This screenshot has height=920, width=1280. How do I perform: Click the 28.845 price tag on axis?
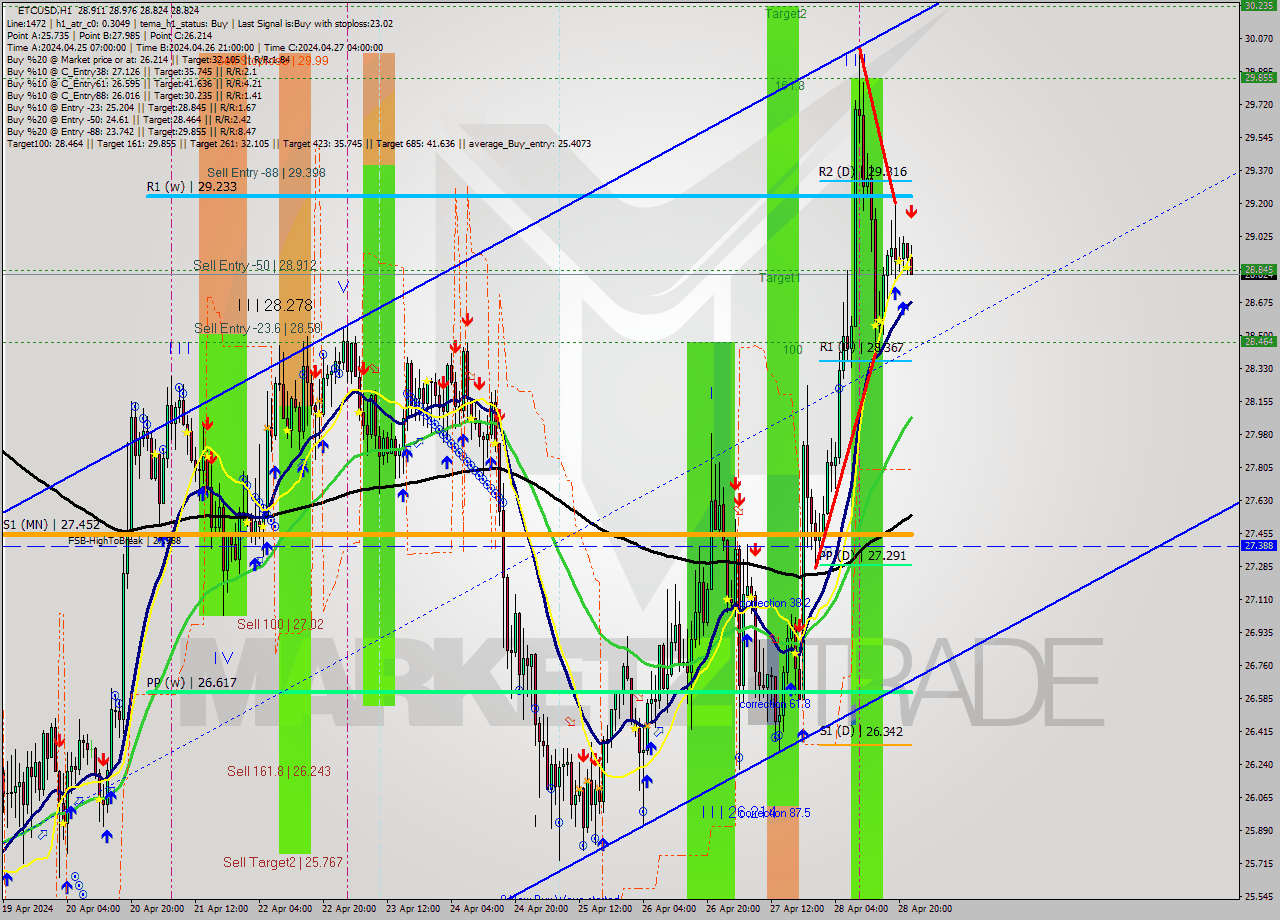coord(1257,269)
